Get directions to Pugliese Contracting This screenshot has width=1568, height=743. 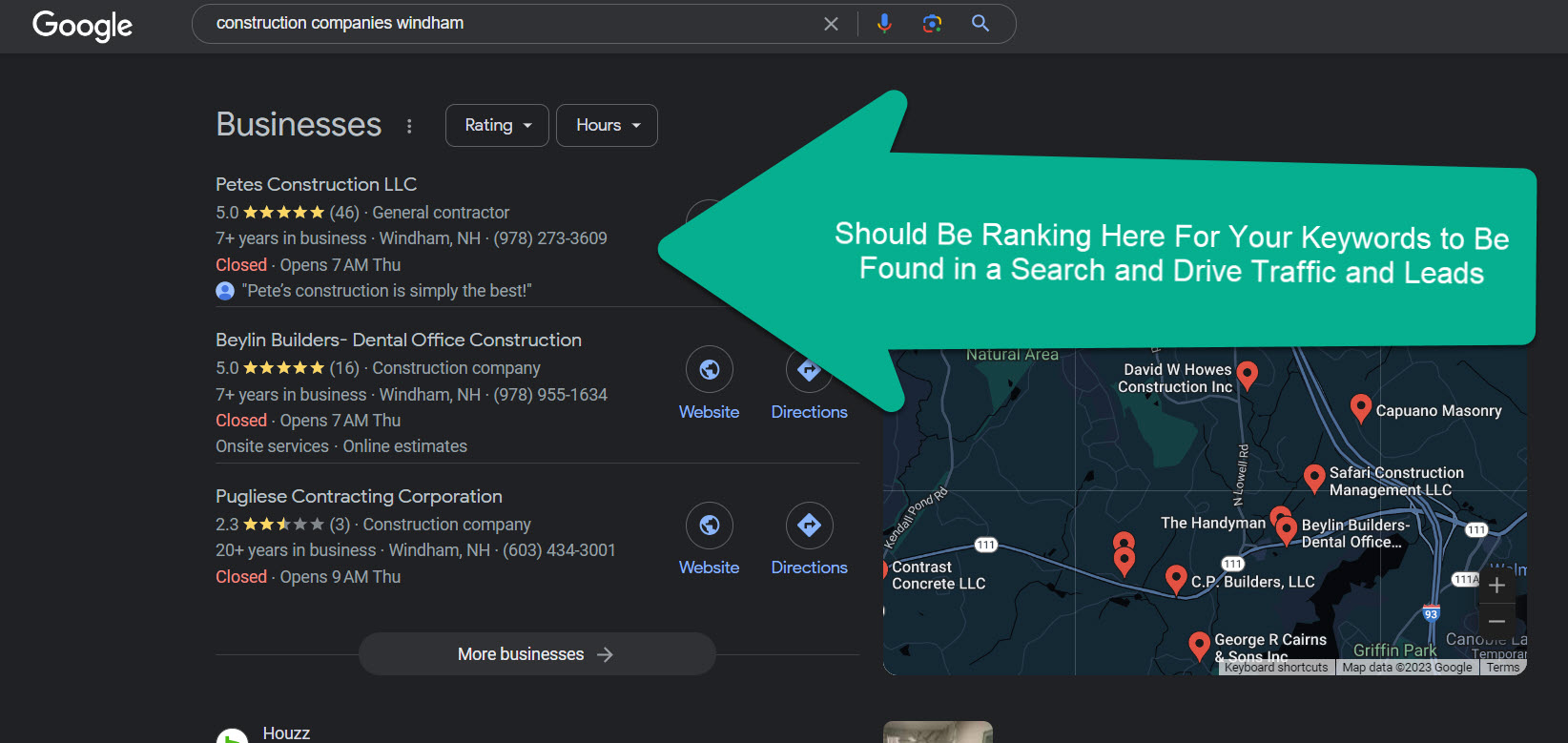[809, 526]
